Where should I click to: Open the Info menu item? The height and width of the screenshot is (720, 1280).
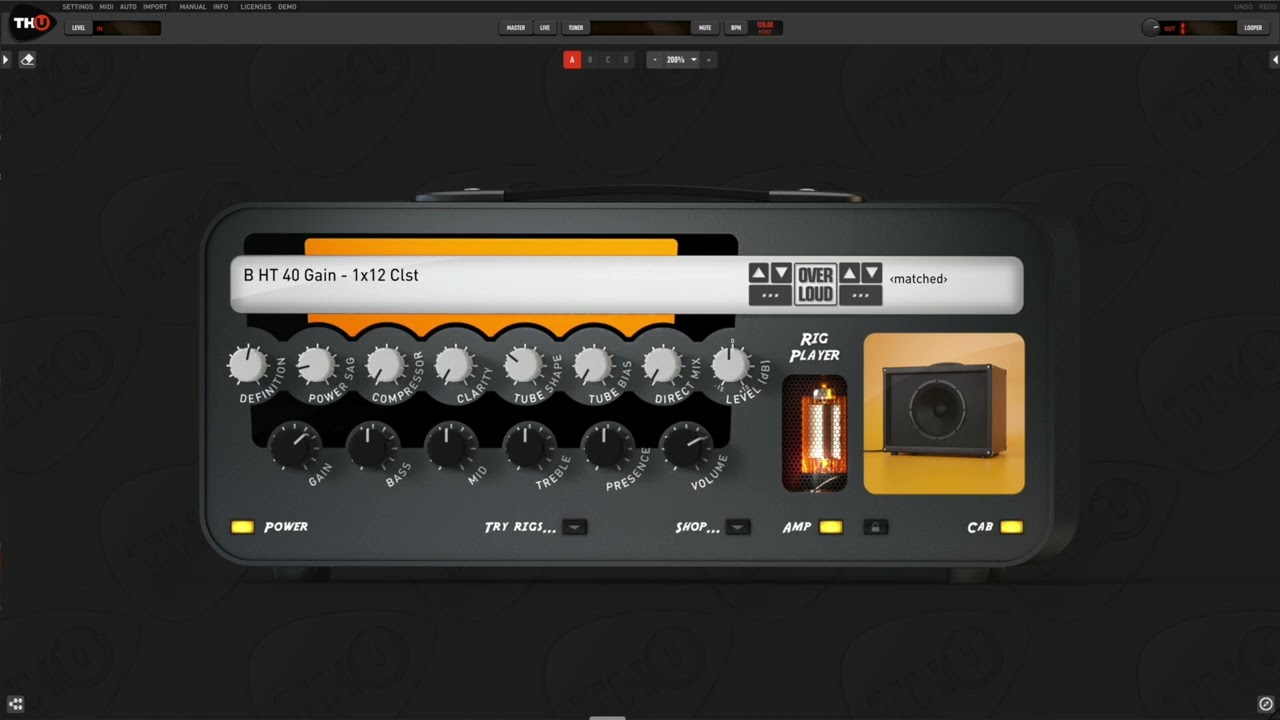point(221,7)
